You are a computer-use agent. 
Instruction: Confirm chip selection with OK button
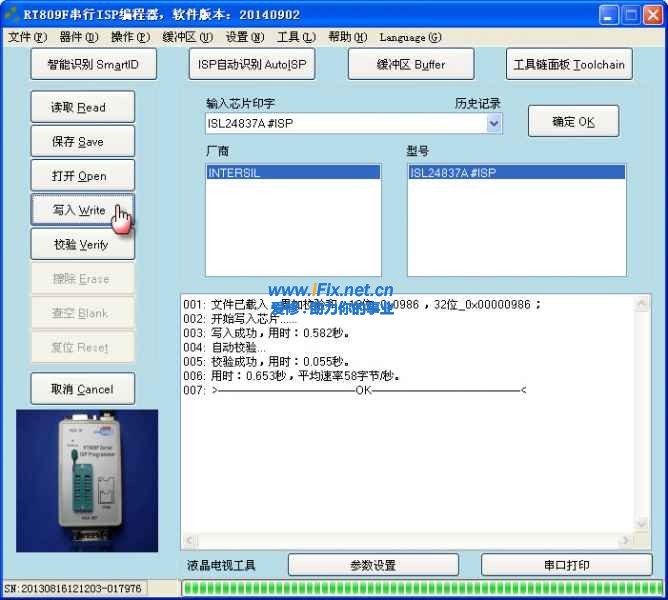[x=573, y=122]
